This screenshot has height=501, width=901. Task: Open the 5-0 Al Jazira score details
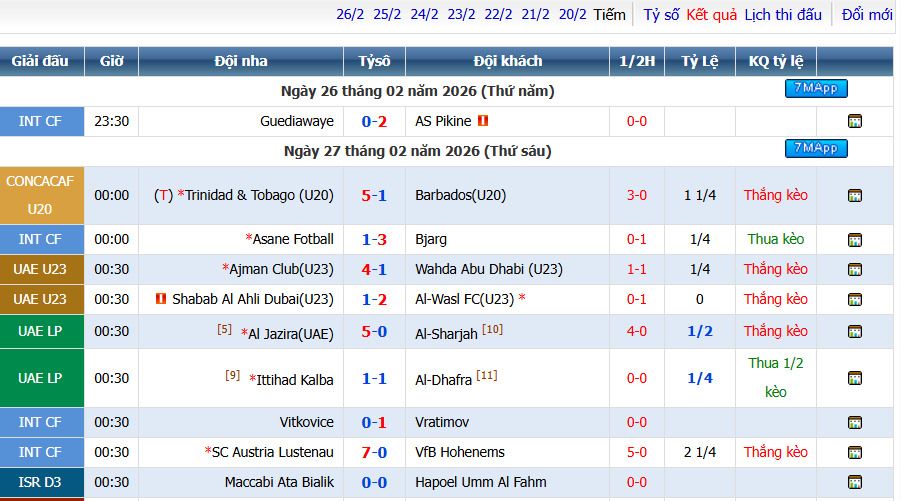(374, 332)
